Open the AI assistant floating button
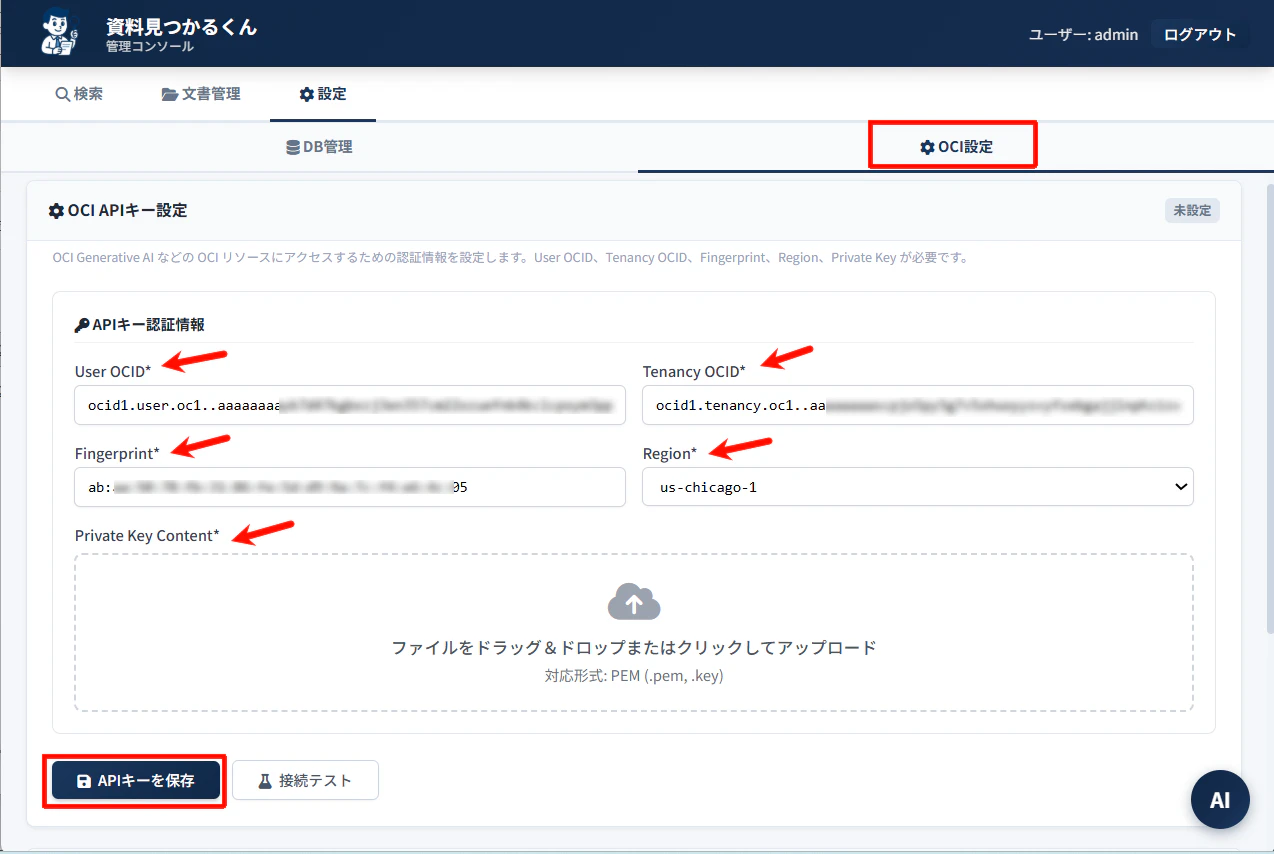Viewport: 1274px width, 854px height. pyautogui.click(x=1220, y=800)
